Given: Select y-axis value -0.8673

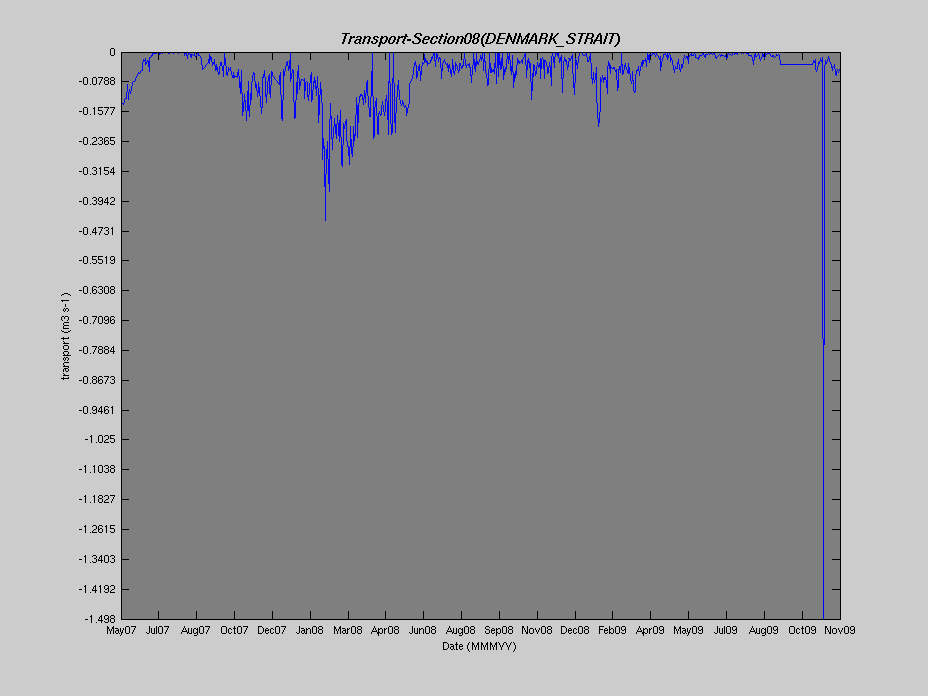Looking at the screenshot, I should 97,380.
